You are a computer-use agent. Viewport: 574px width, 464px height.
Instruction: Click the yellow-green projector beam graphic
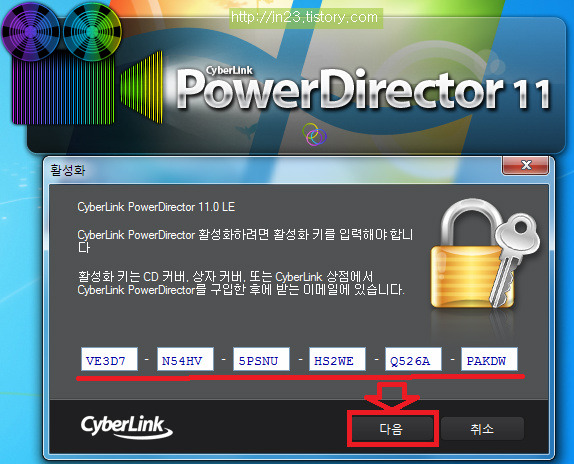142,87
